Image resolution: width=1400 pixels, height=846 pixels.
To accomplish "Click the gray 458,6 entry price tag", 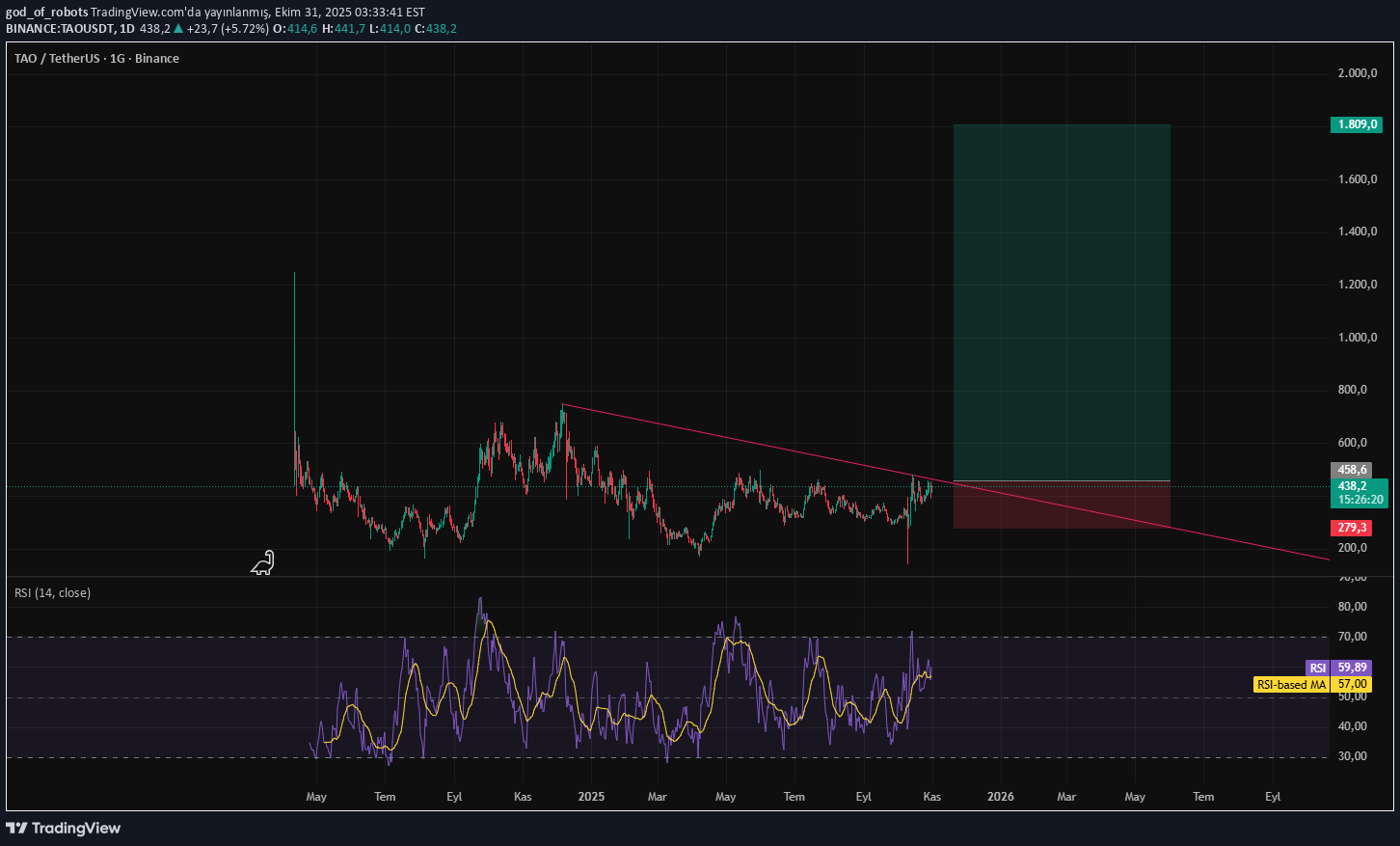I will (1352, 470).
